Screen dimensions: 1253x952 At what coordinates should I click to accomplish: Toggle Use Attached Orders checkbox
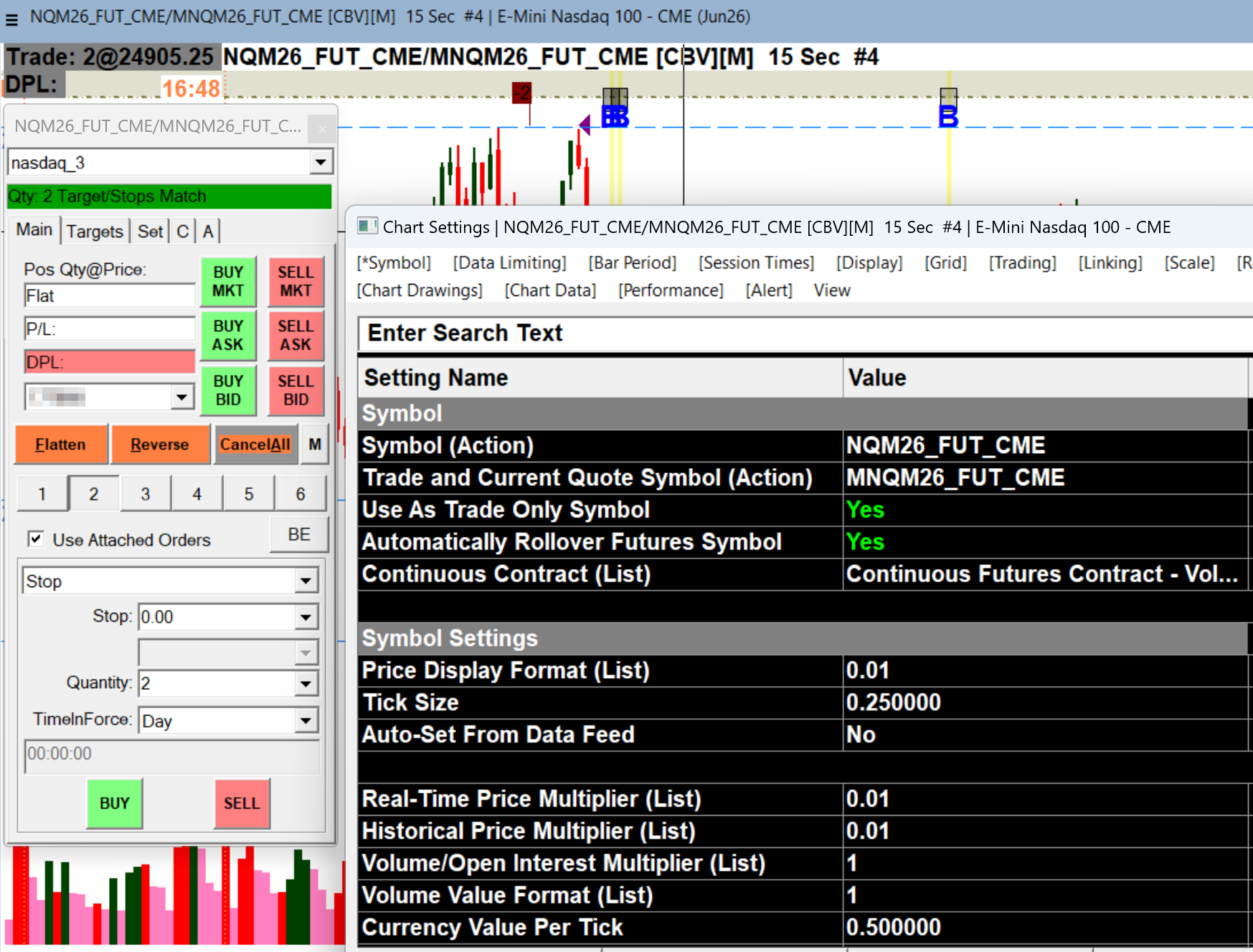[35, 538]
